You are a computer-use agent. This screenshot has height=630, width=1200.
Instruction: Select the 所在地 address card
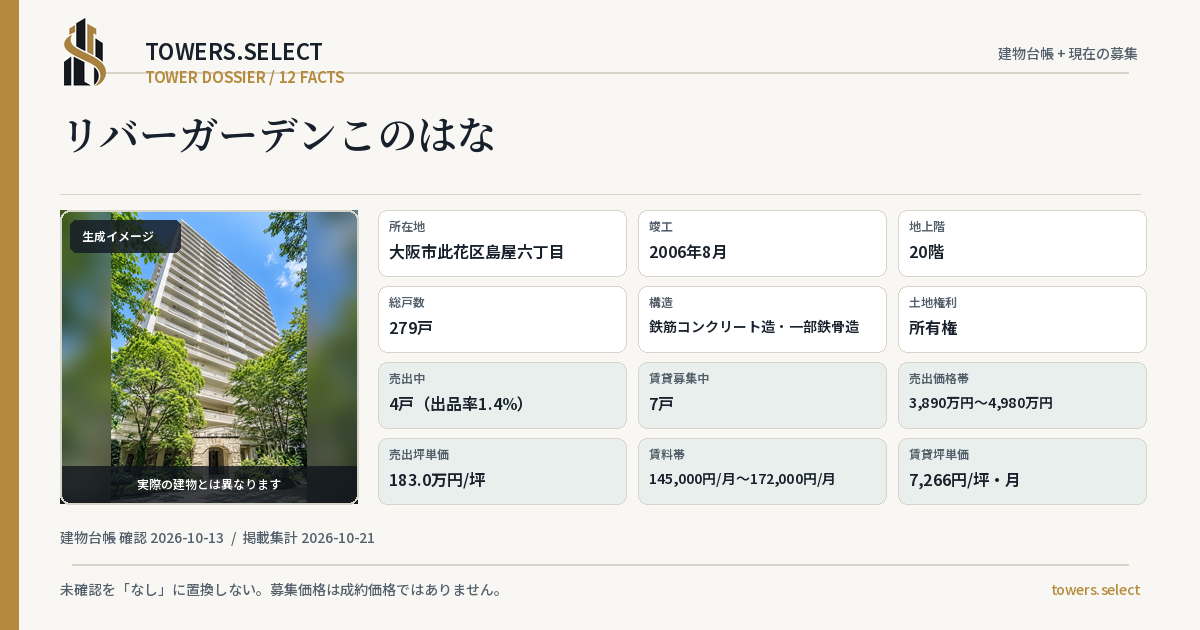502,243
